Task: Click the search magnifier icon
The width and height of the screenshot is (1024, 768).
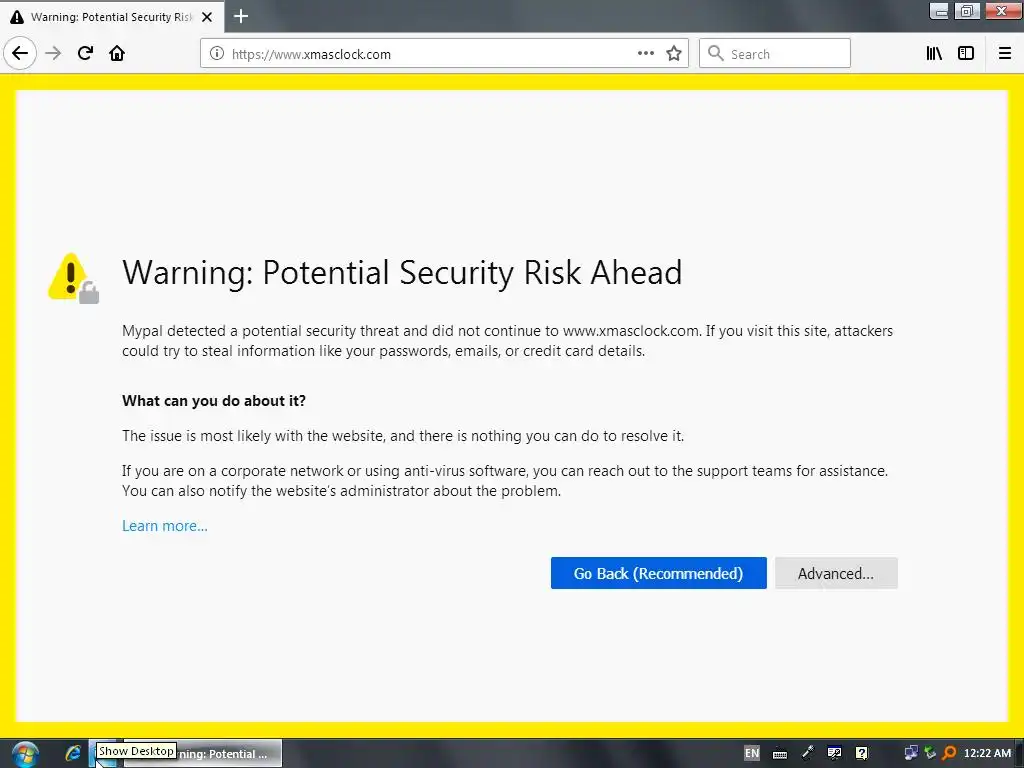Action: (x=716, y=54)
